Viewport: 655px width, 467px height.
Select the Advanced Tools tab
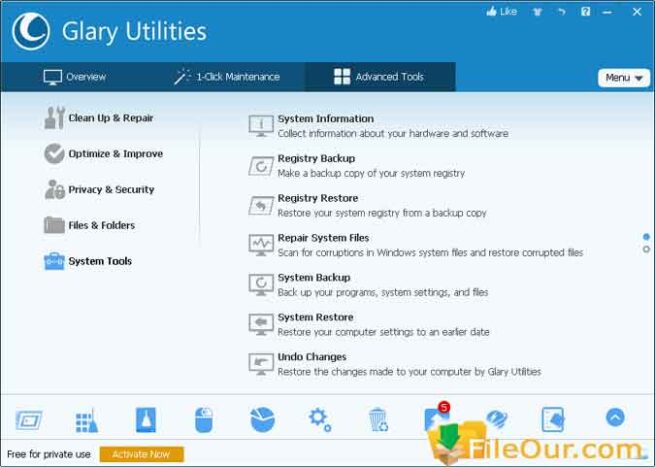[379, 77]
